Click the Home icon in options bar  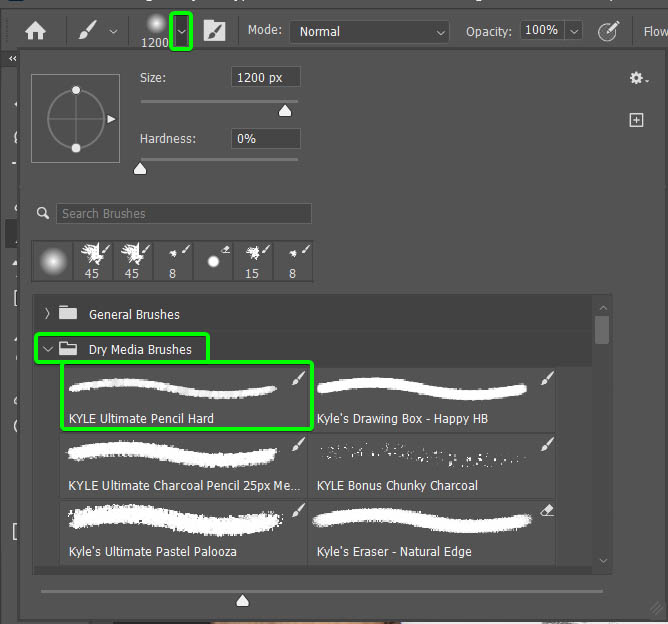35,31
